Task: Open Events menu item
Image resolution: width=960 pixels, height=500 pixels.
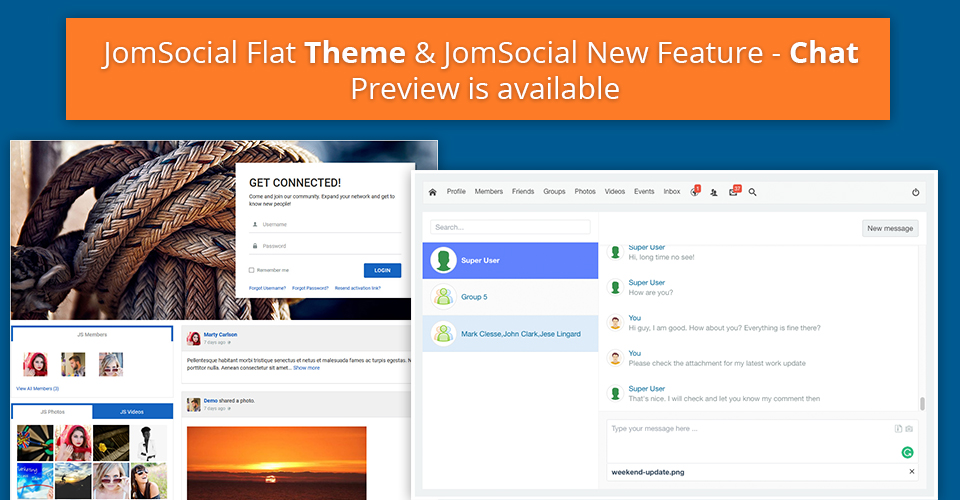Action: pos(644,192)
